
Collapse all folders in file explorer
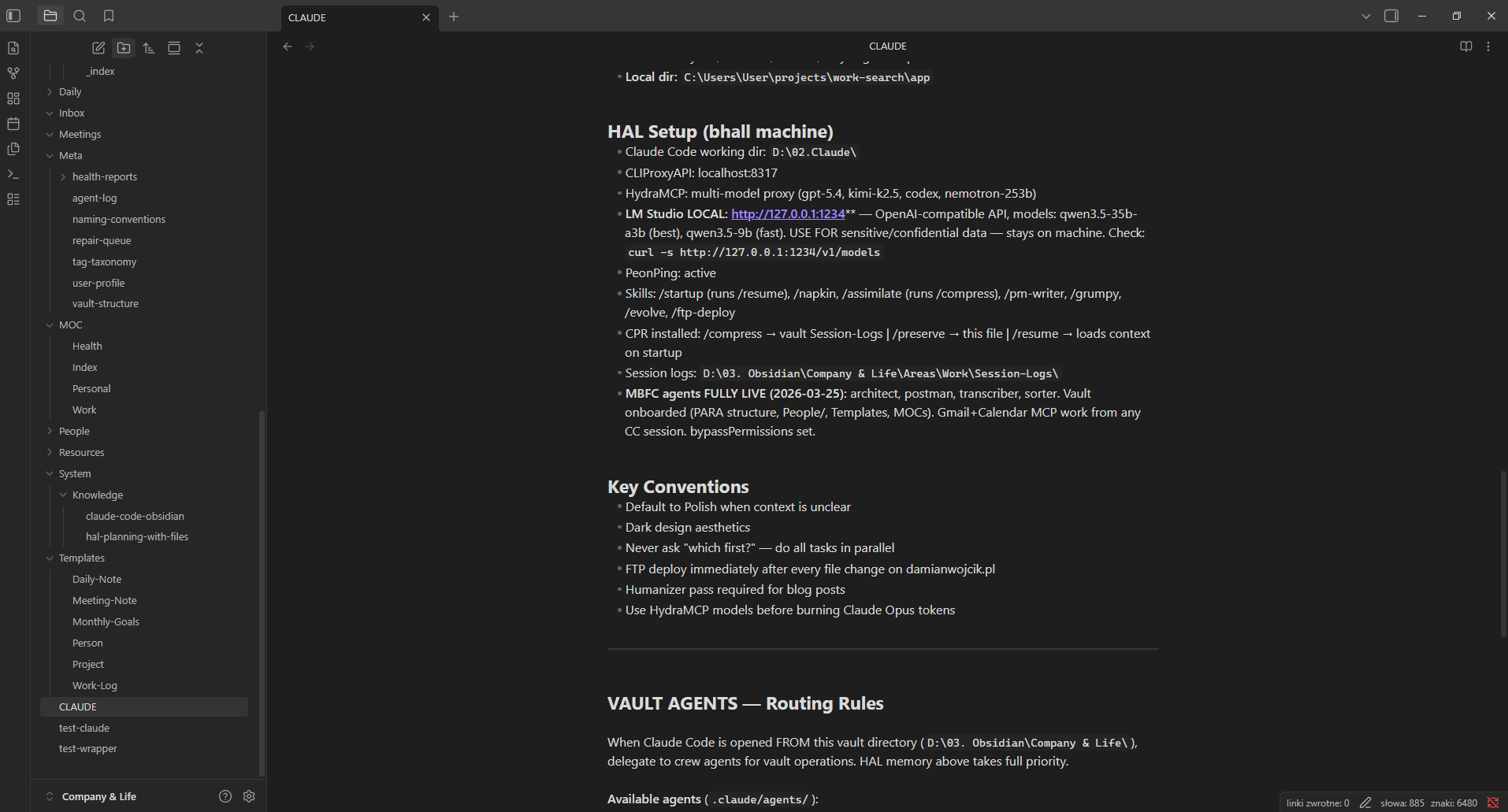tap(199, 48)
